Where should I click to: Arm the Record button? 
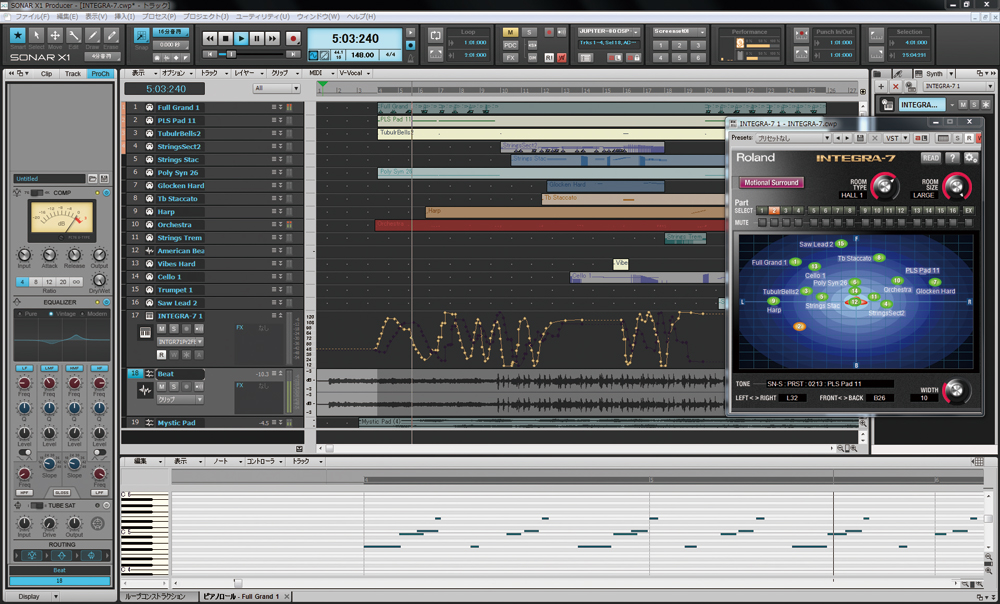click(x=293, y=39)
